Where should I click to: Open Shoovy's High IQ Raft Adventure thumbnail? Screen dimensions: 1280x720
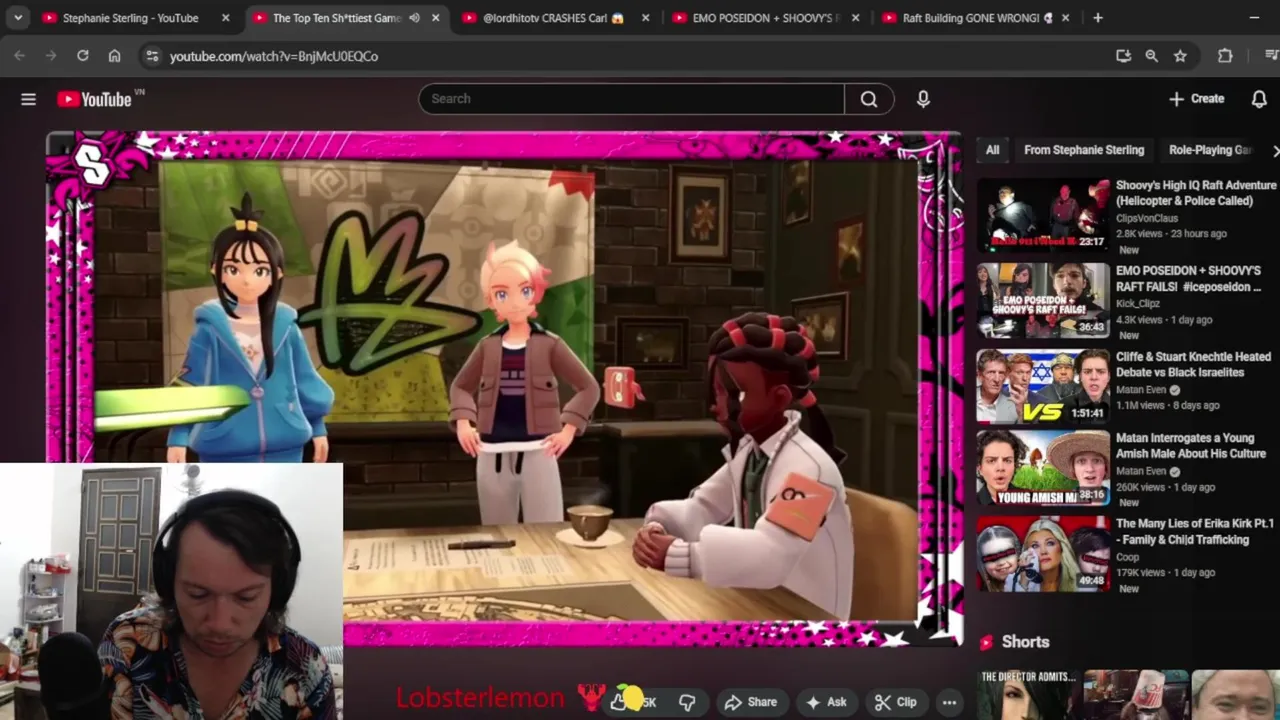1043,215
